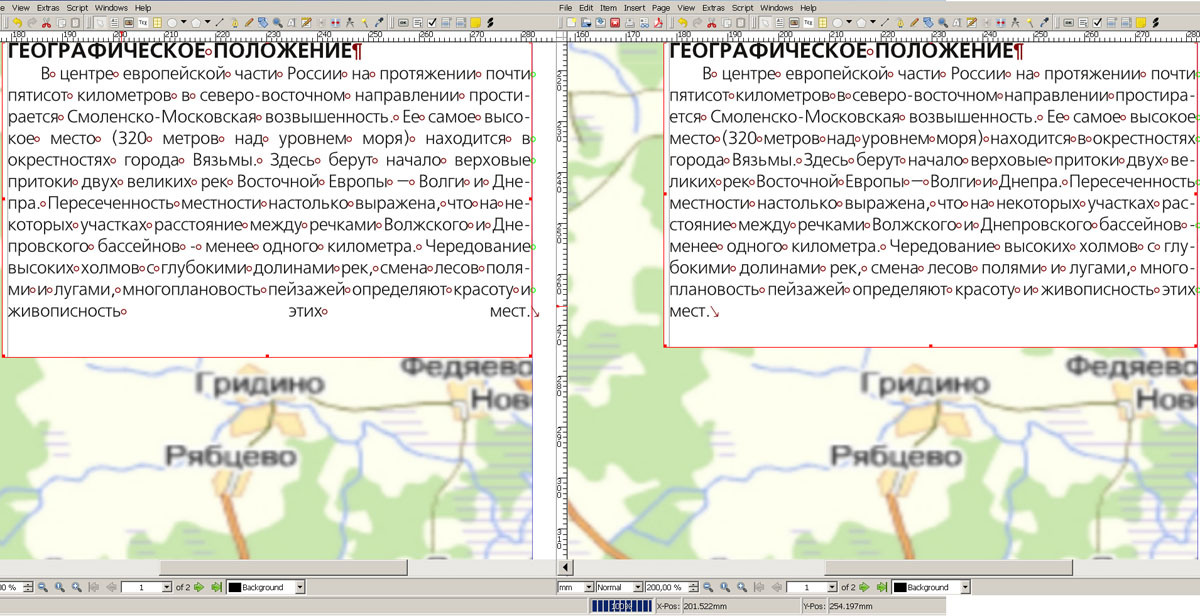Select the PDF Check Box tool in right window

click(x=1097, y=22)
